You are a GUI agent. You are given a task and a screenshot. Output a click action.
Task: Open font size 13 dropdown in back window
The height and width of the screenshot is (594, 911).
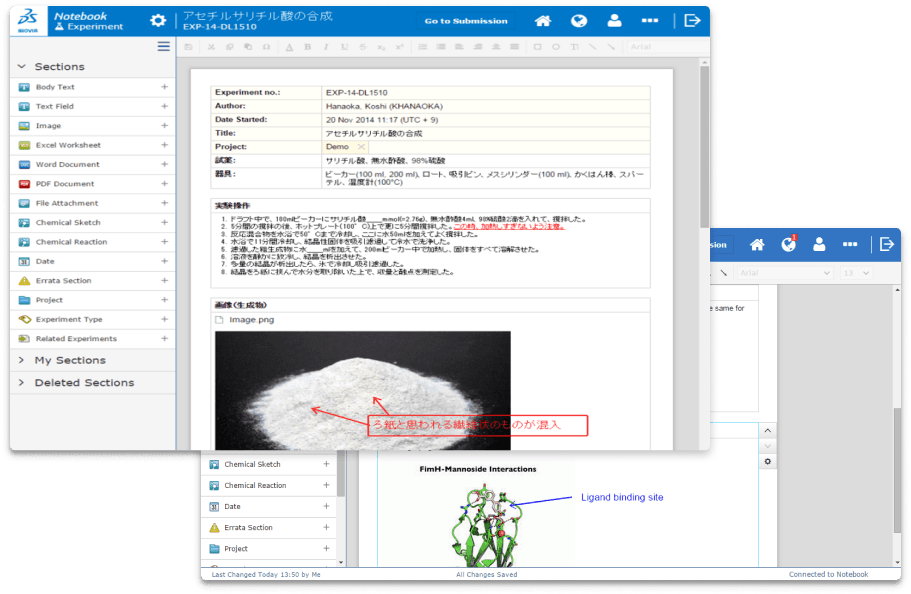tap(856, 273)
